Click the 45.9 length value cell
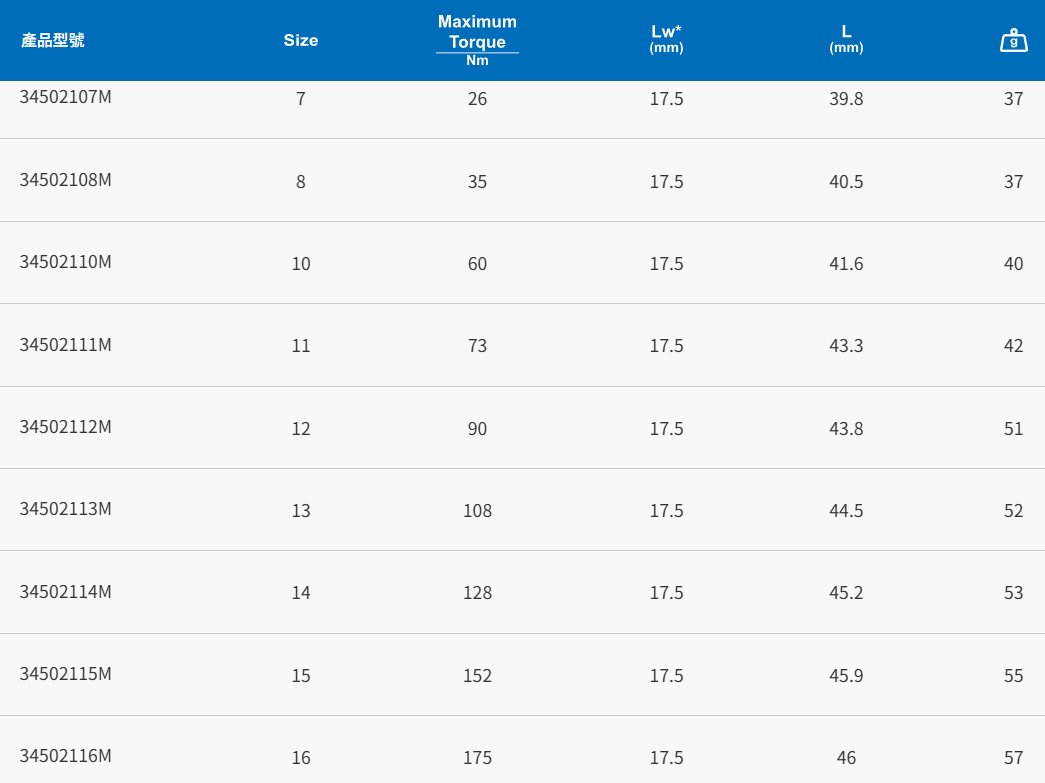The image size is (1045, 783). [x=846, y=676]
